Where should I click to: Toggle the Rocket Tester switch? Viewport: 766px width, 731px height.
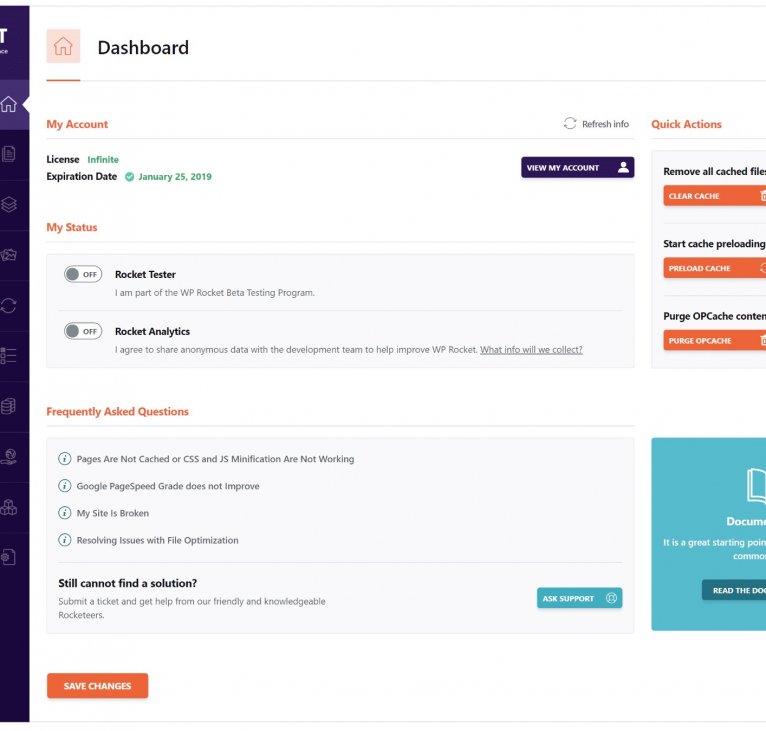[x=83, y=274]
